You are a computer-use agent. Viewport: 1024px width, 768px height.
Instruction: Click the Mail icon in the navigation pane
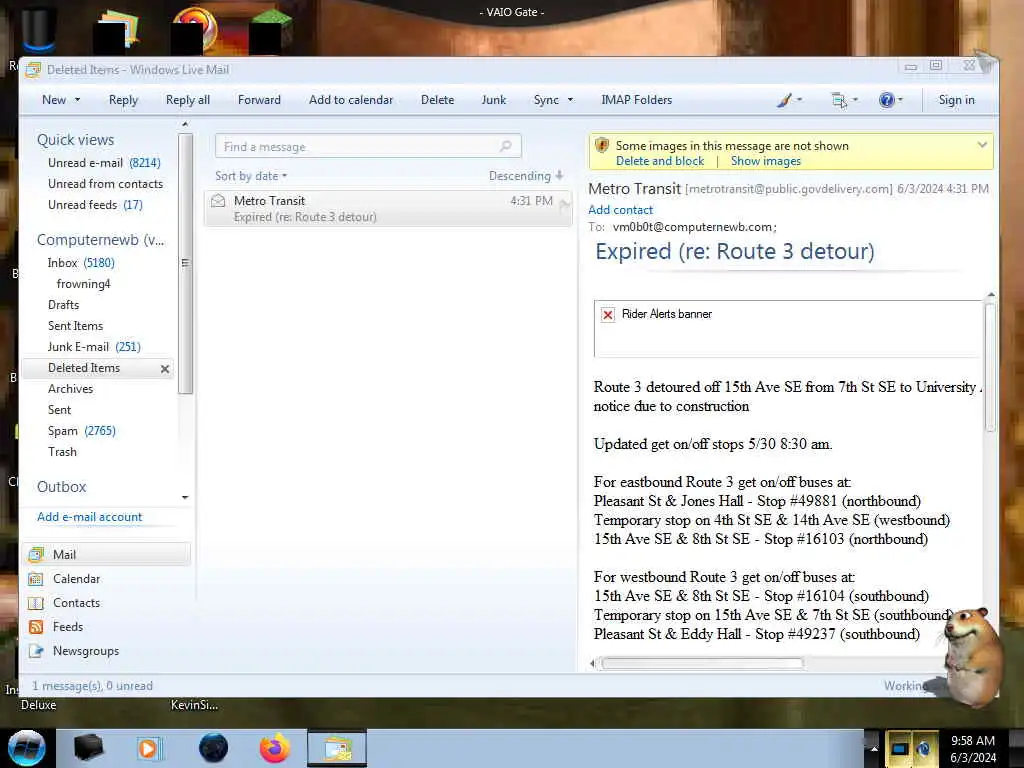pos(36,554)
